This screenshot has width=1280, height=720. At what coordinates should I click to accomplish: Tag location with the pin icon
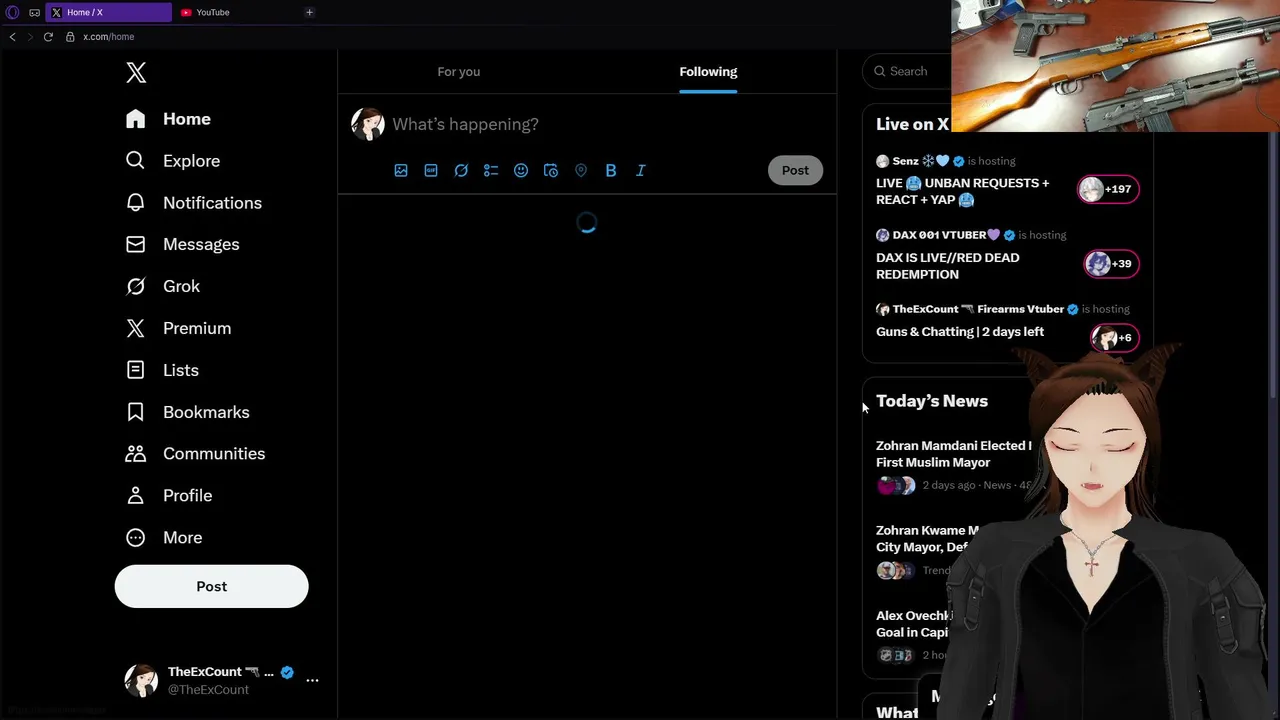[581, 170]
